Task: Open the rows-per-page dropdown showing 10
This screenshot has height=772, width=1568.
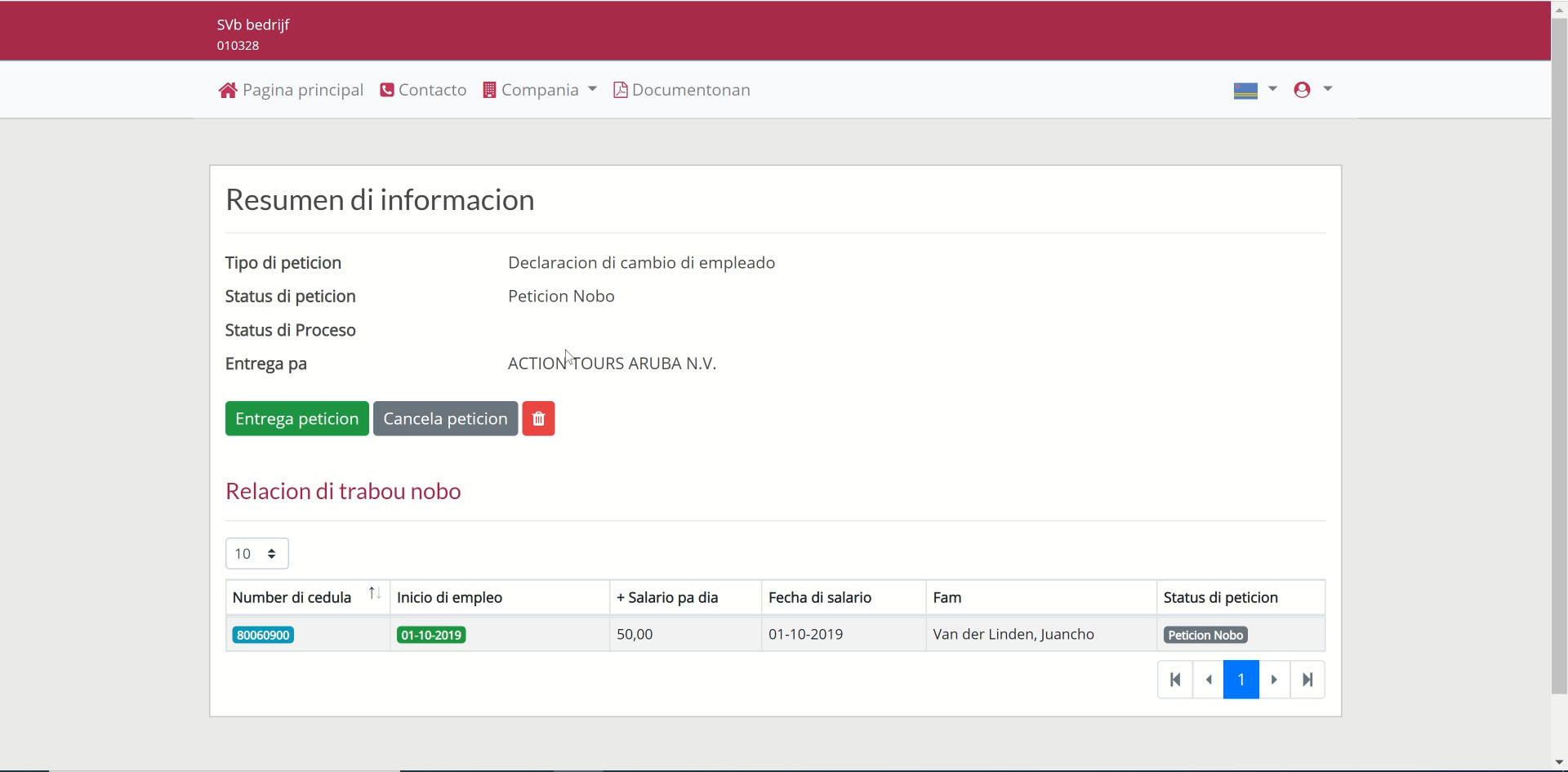Action: [256, 554]
